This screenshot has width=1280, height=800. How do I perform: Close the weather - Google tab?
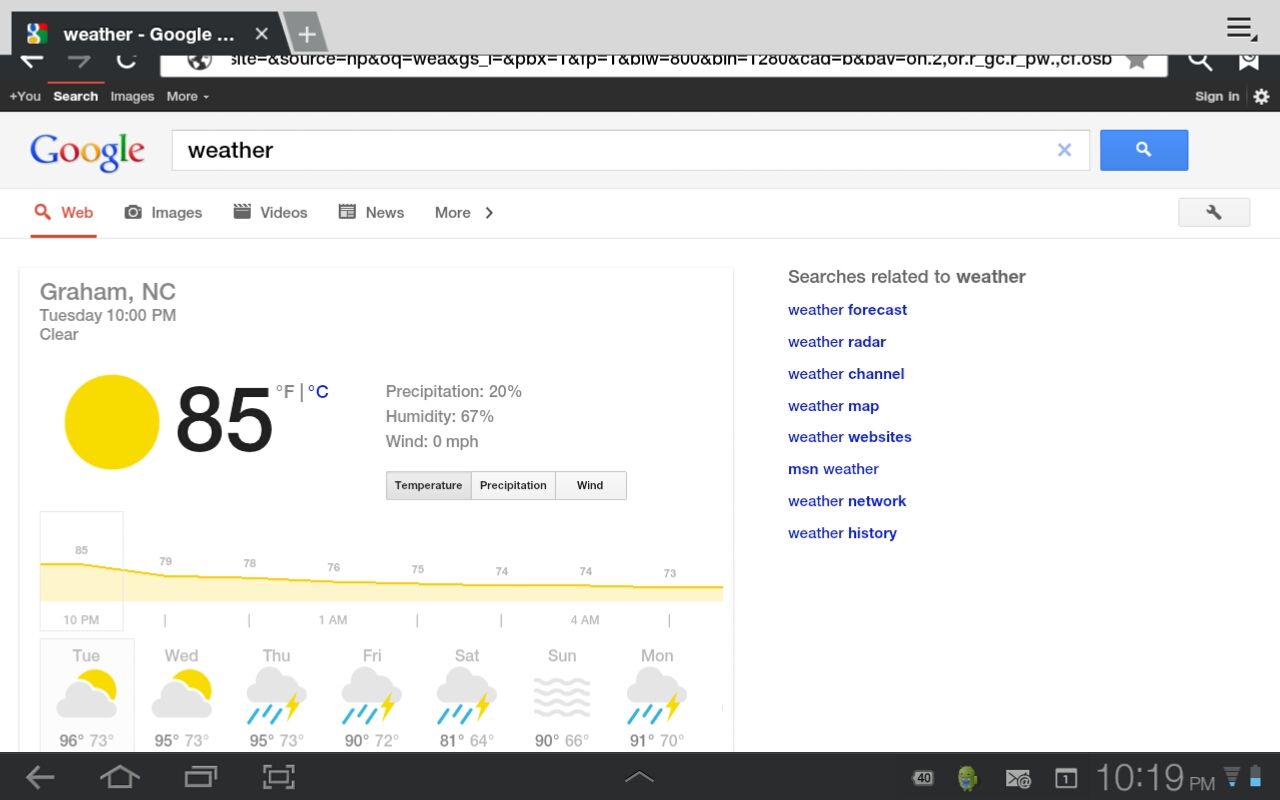261,34
